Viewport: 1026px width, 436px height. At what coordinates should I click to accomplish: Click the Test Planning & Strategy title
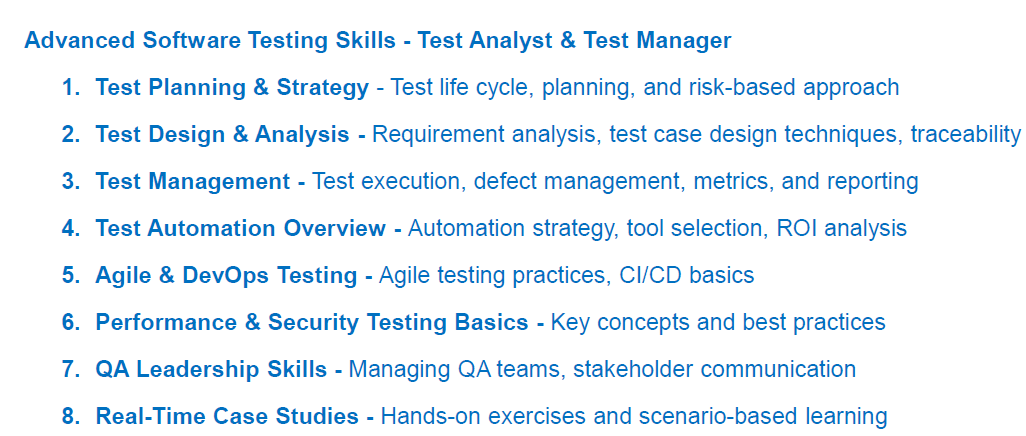pos(232,88)
